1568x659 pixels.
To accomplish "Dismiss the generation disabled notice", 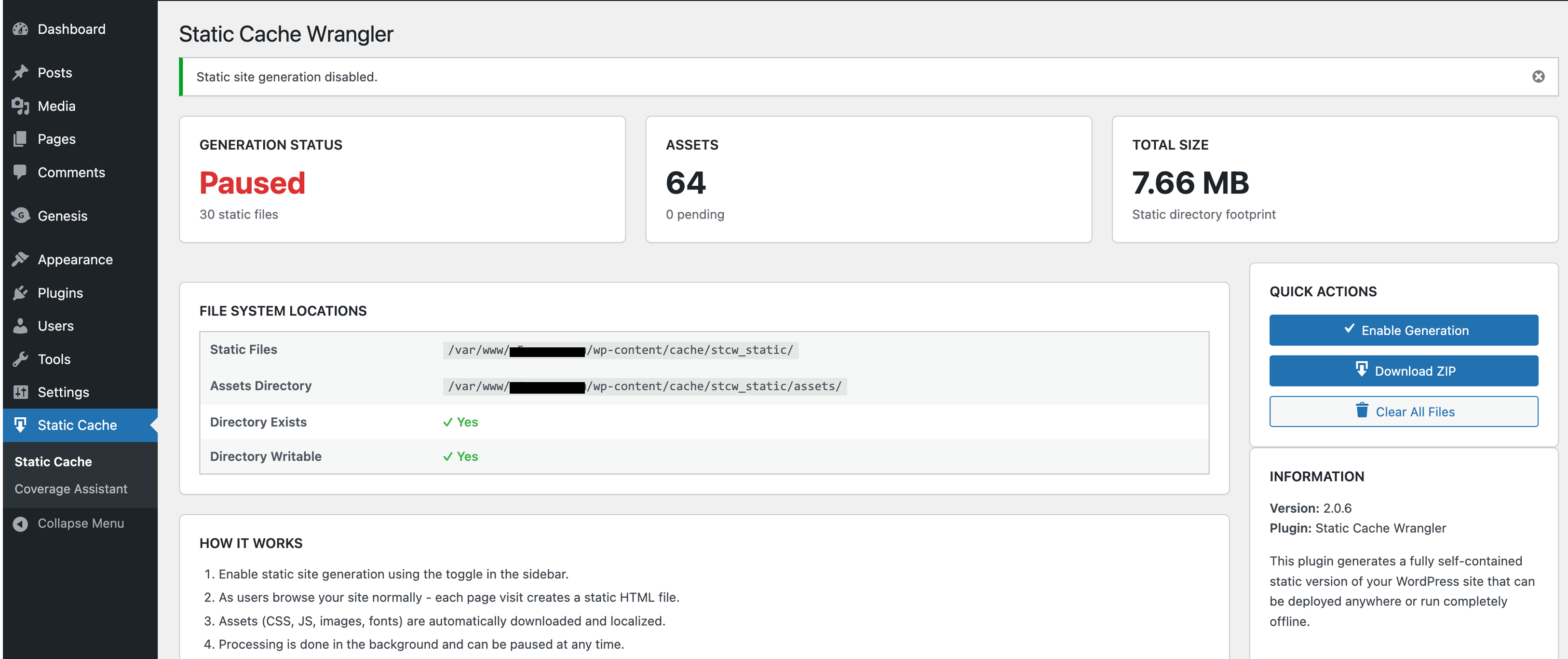I will (x=1538, y=77).
